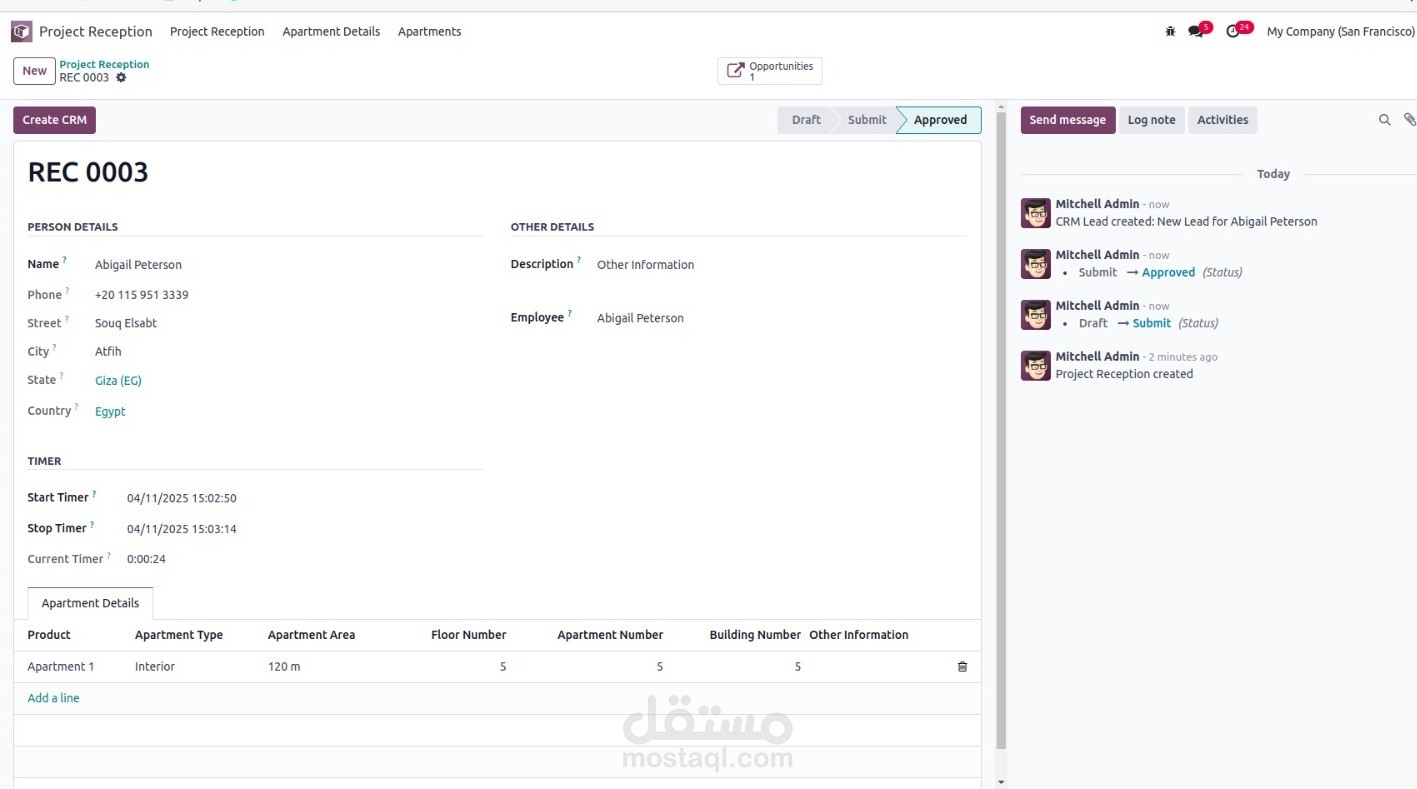This screenshot has width=1417, height=789.
Task: Select Approved status stage
Action: point(939,120)
